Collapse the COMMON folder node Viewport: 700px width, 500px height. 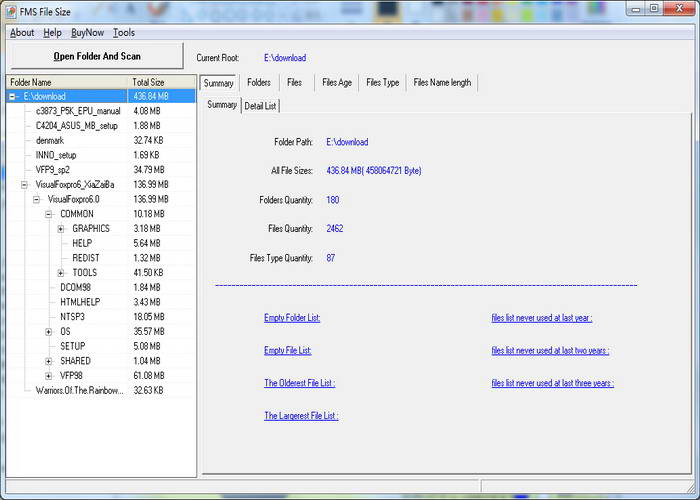click(49, 214)
